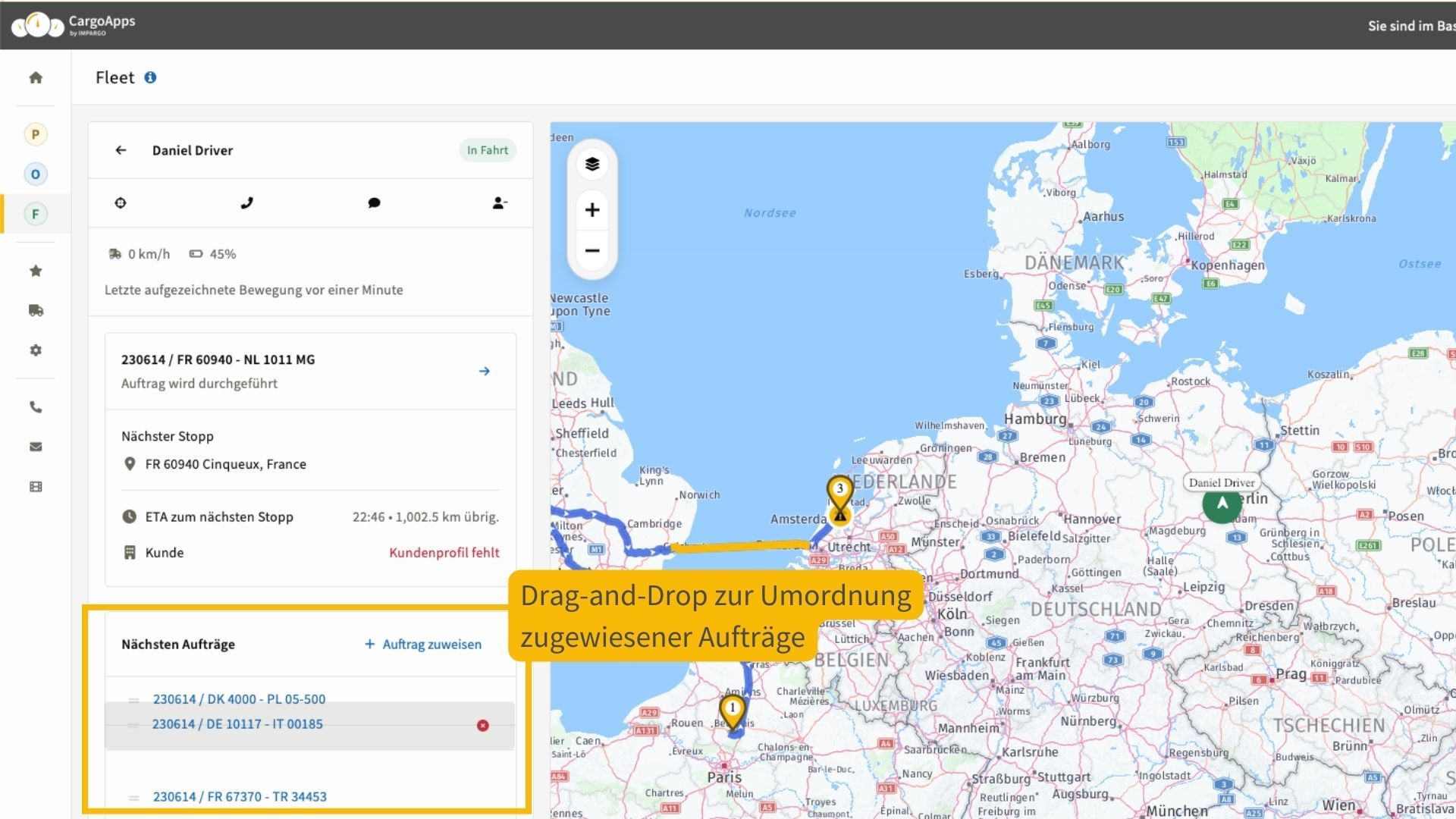Remove order DE 10117 - IT 00185
The width and height of the screenshot is (1456, 819).
click(482, 726)
